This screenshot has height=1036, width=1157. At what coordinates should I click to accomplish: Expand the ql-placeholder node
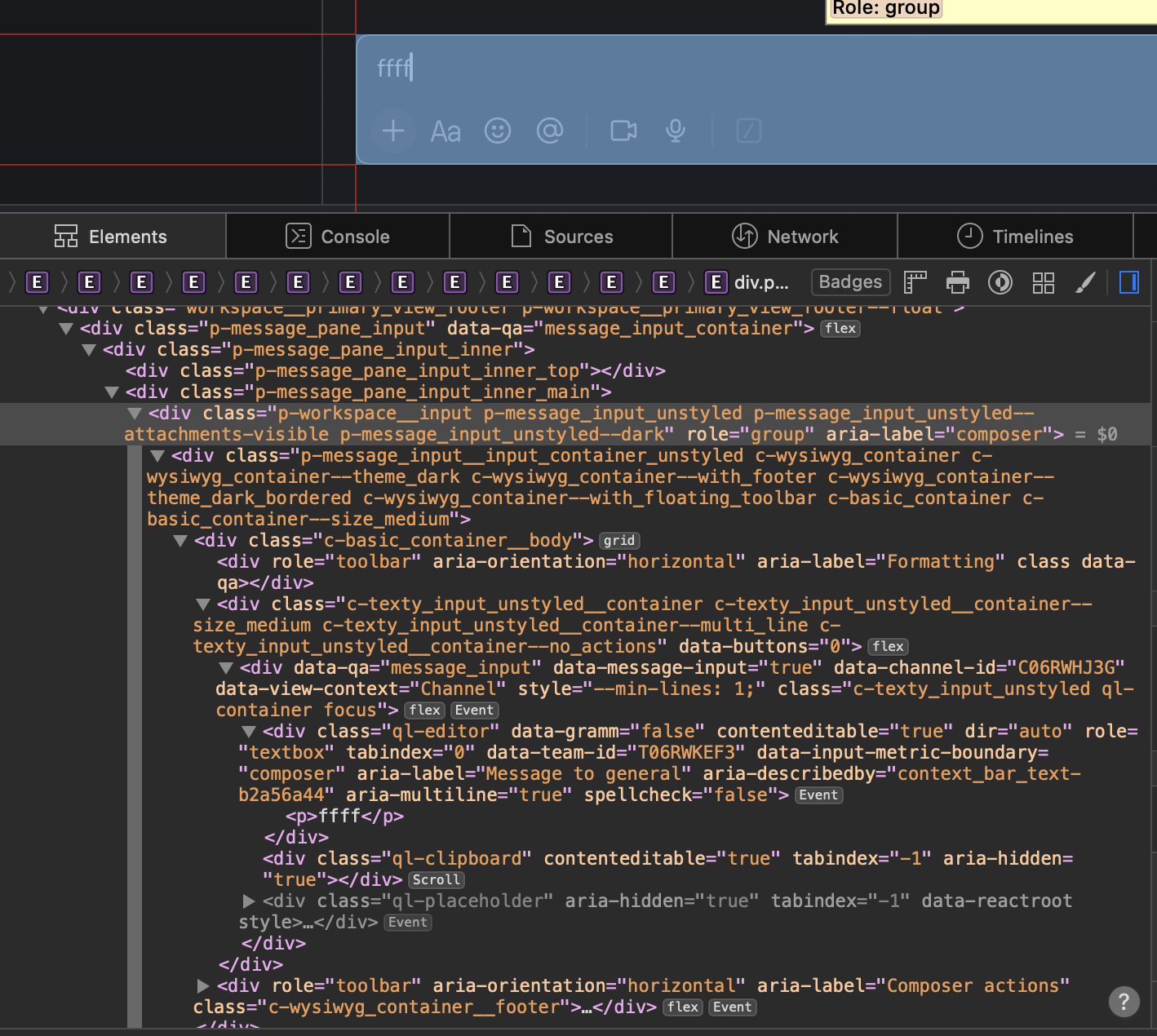click(249, 901)
